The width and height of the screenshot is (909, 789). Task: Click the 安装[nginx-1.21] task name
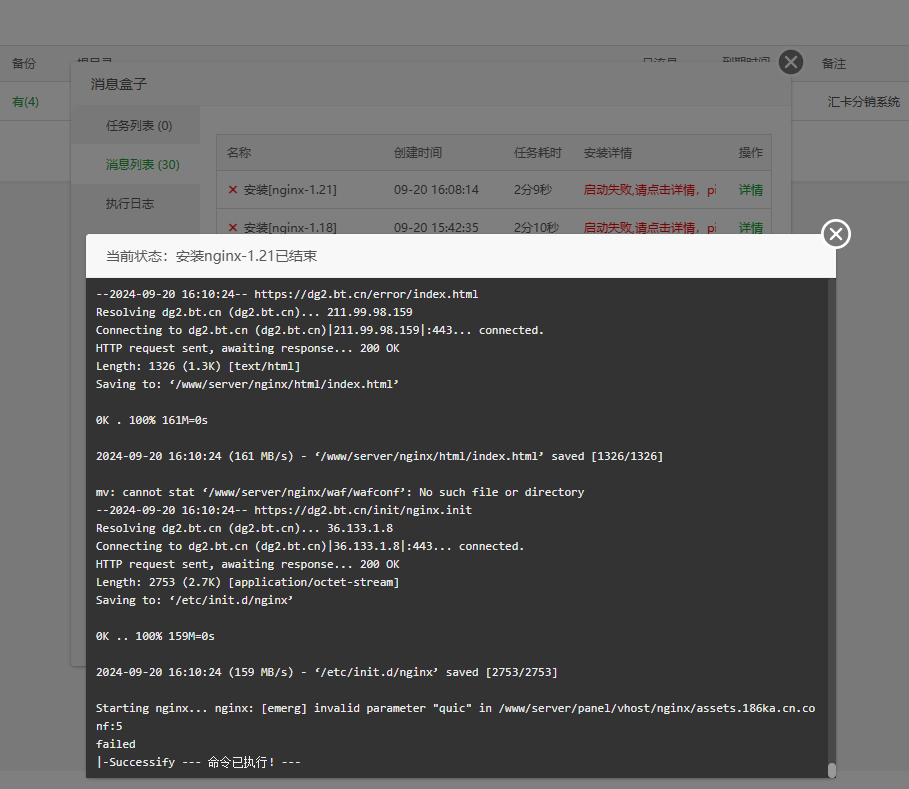(290, 190)
